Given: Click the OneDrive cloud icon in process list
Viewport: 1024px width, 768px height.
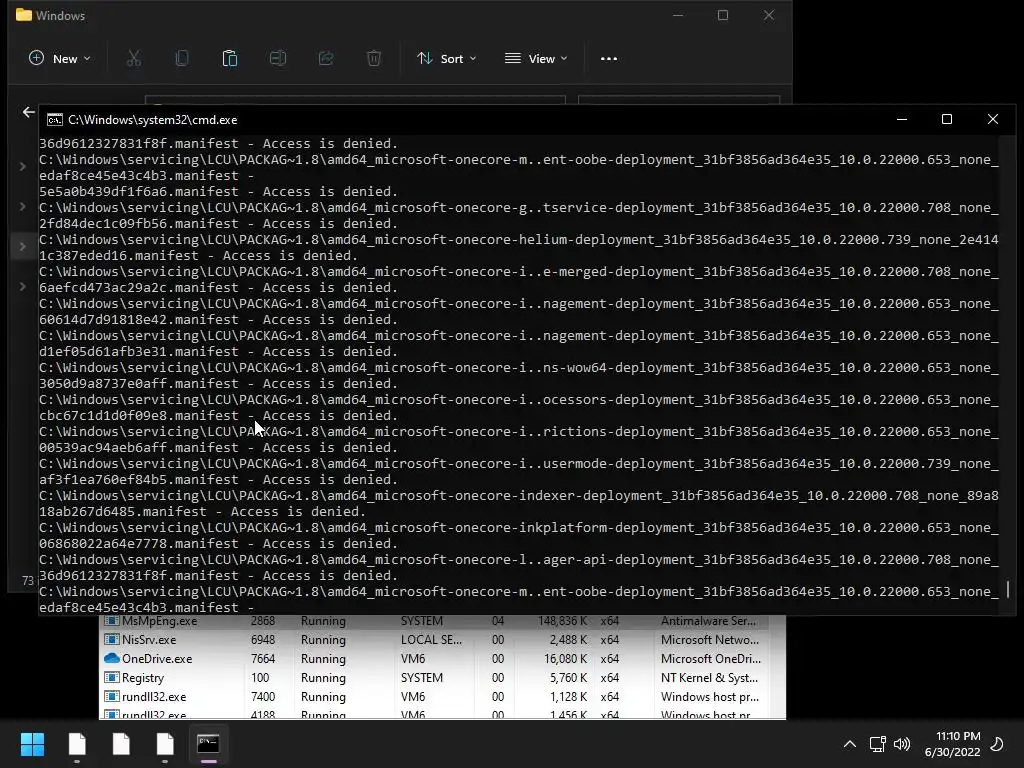Looking at the screenshot, I should click(x=112, y=658).
